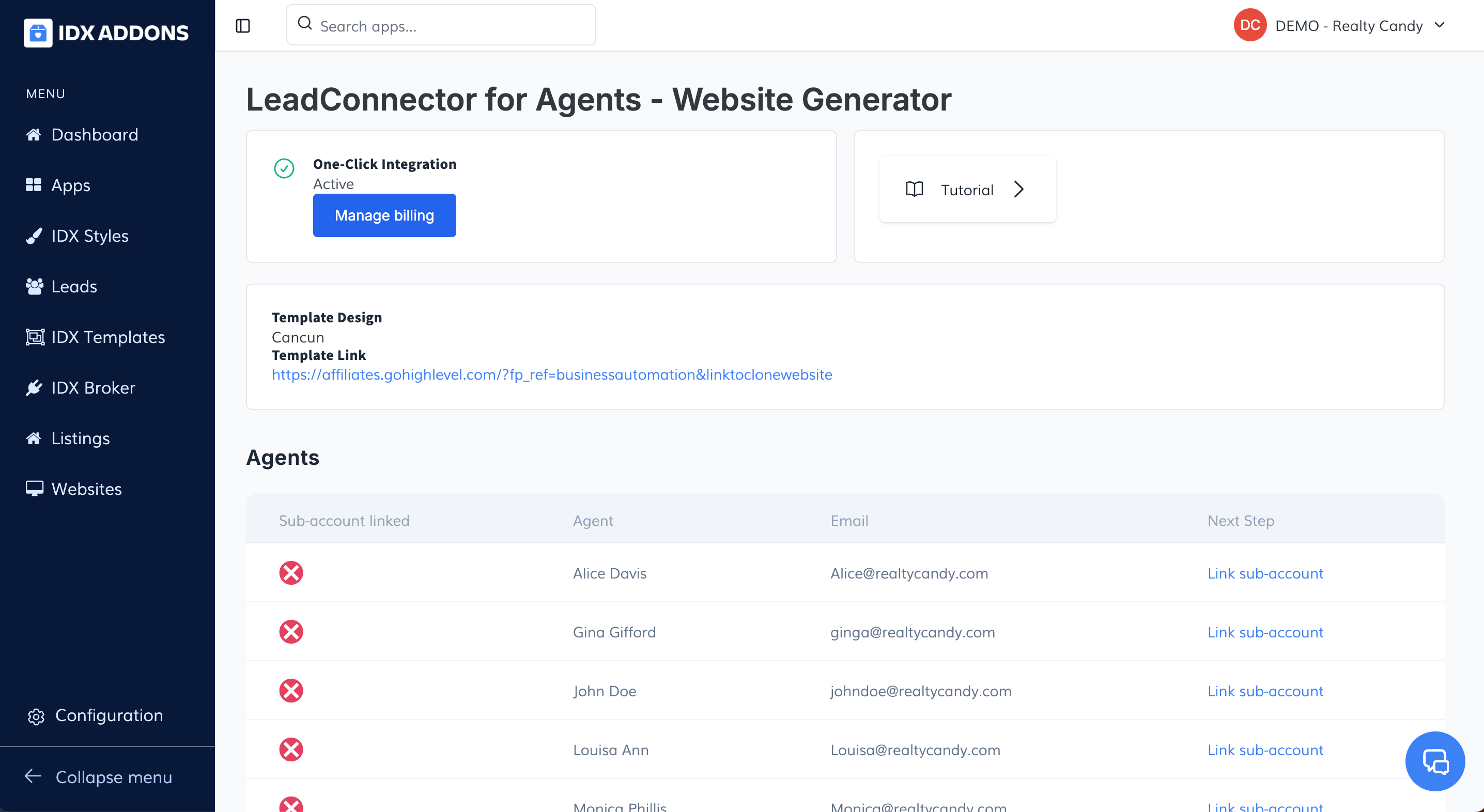Open the Tutorial chevron arrow
This screenshot has height=812, width=1484.
coord(1018,190)
